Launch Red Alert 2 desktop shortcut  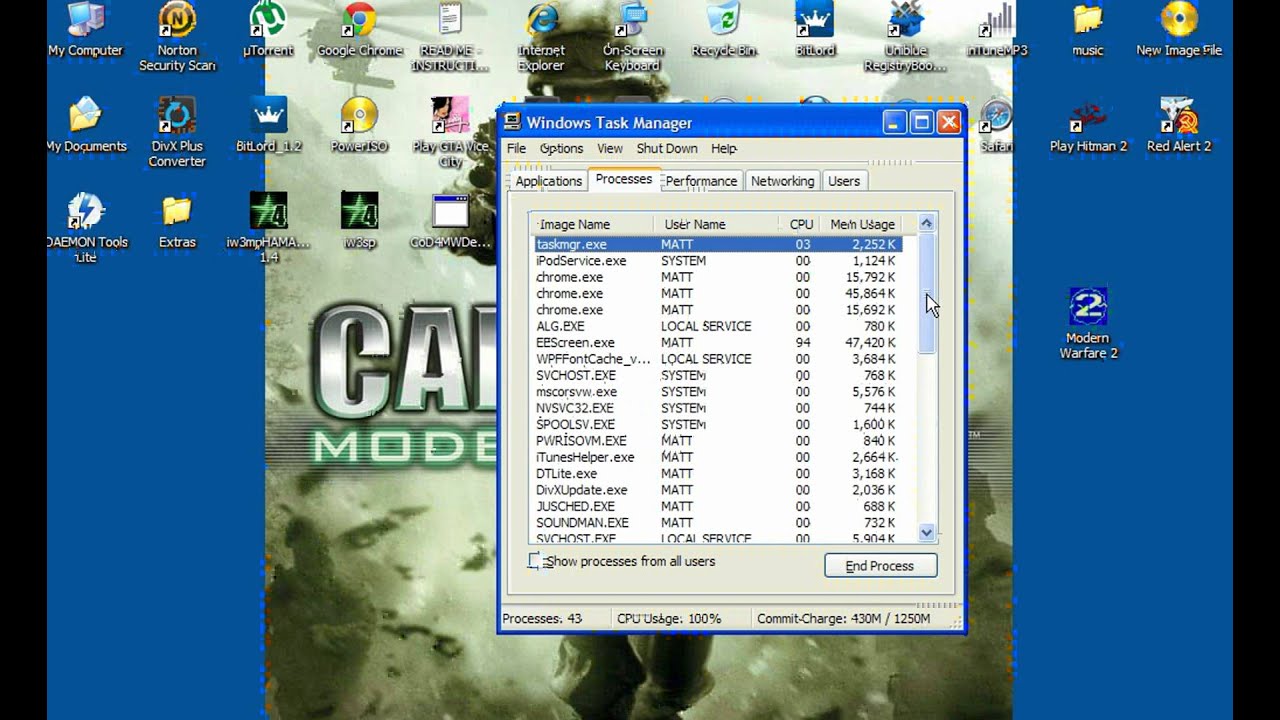click(1179, 126)
